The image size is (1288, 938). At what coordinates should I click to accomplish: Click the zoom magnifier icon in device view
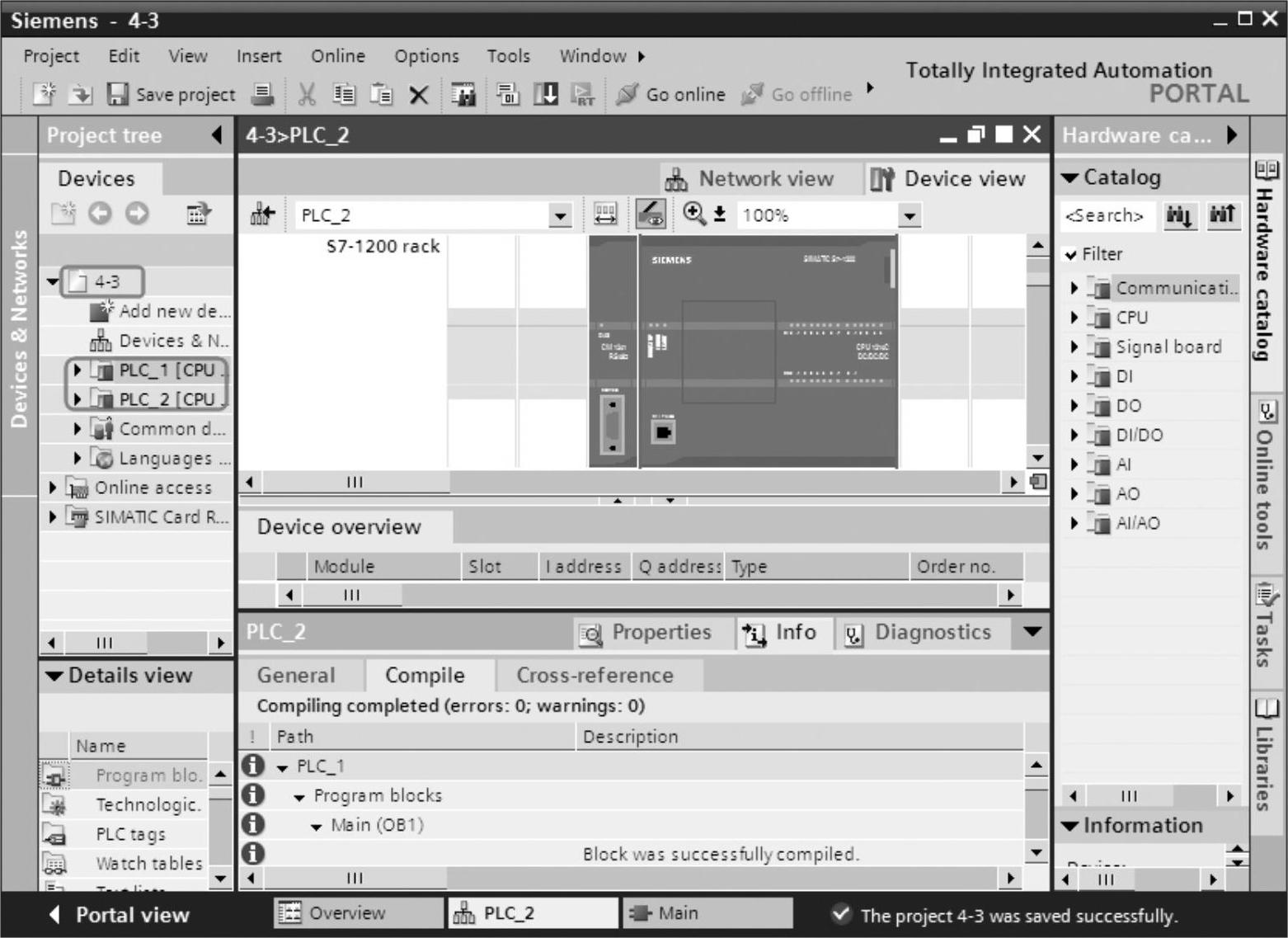pyautogui.click(x=694, y=214)
